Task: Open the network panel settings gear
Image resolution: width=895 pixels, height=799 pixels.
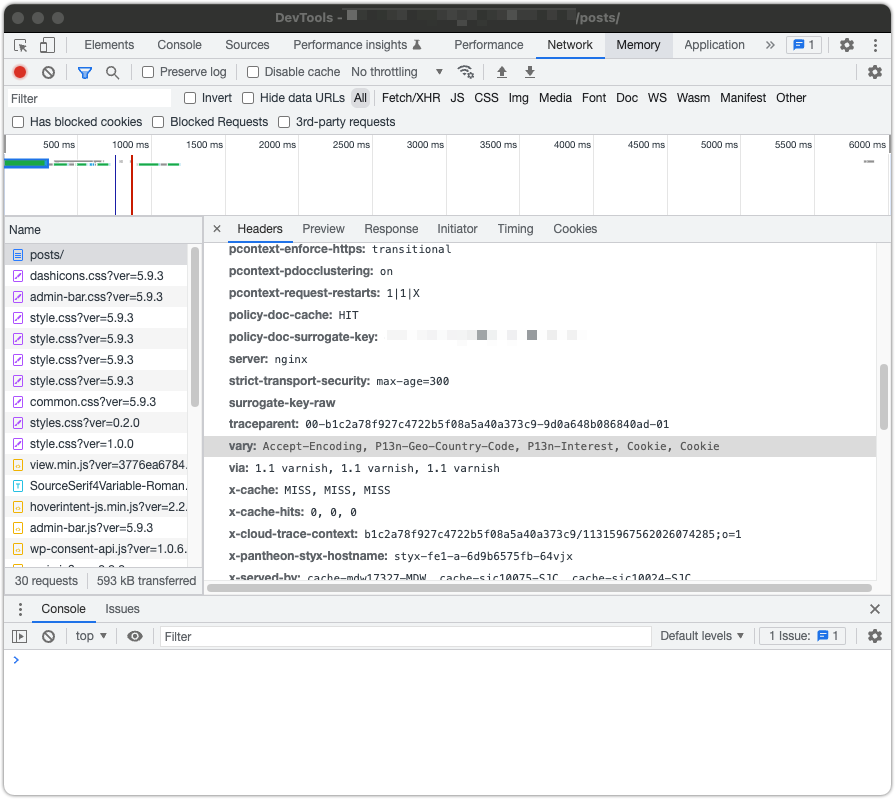Action: click(x=875, y=71)
